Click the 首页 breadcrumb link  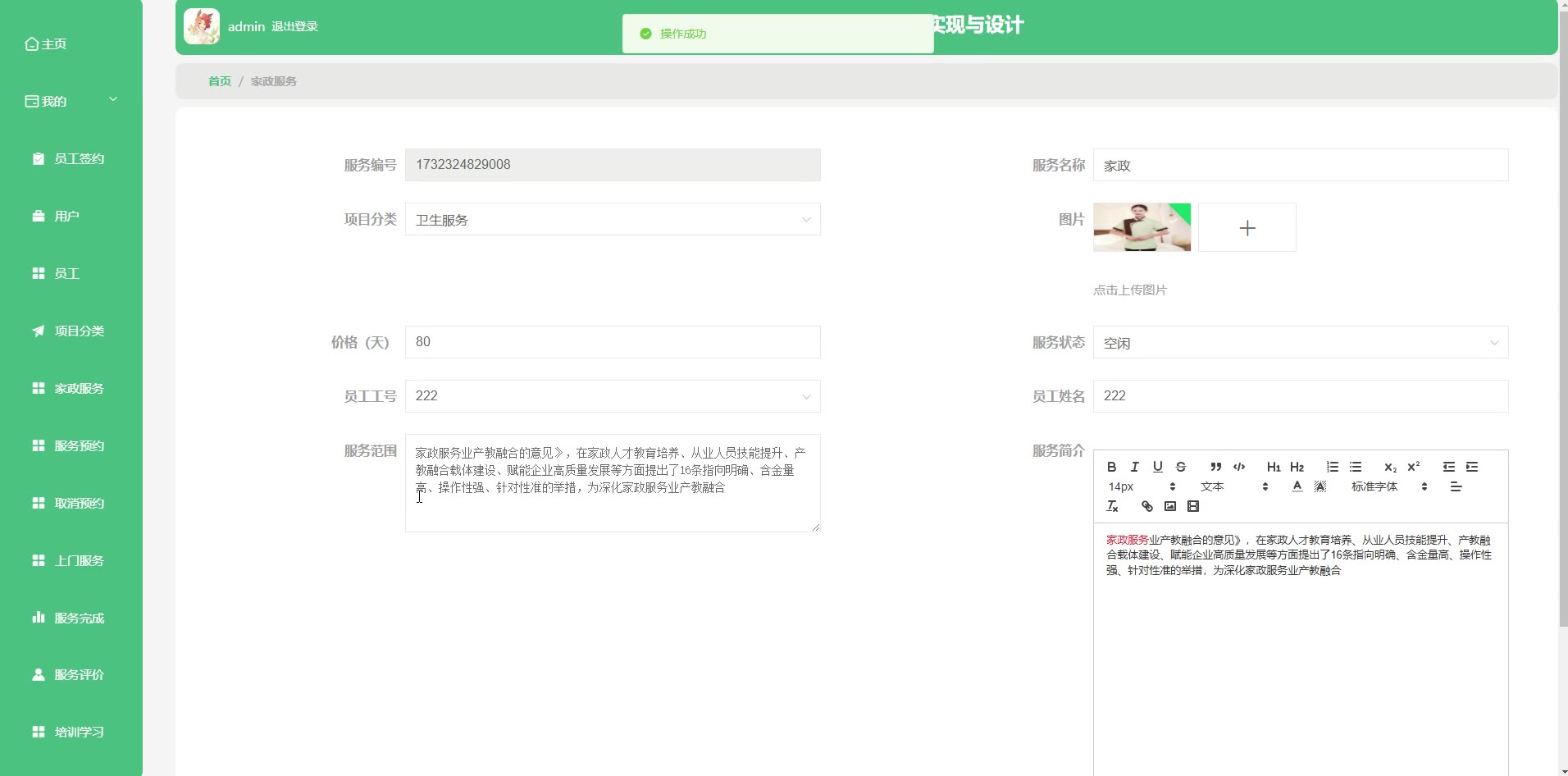click(x=219, y=81)
